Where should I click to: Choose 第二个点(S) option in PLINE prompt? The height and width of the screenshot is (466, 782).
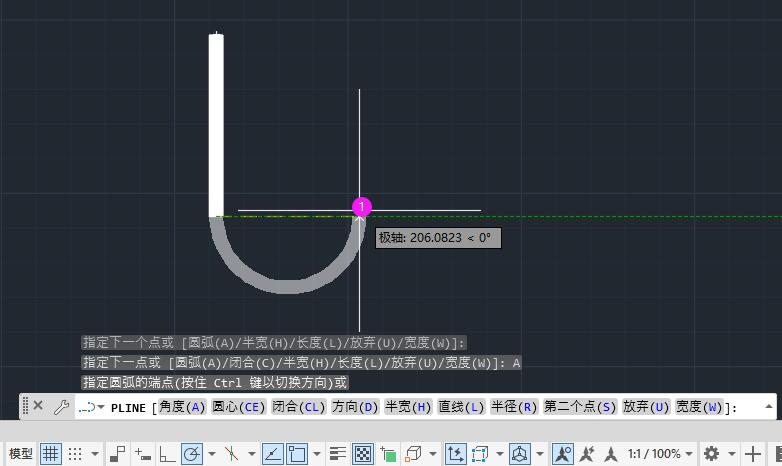[580, 407]
